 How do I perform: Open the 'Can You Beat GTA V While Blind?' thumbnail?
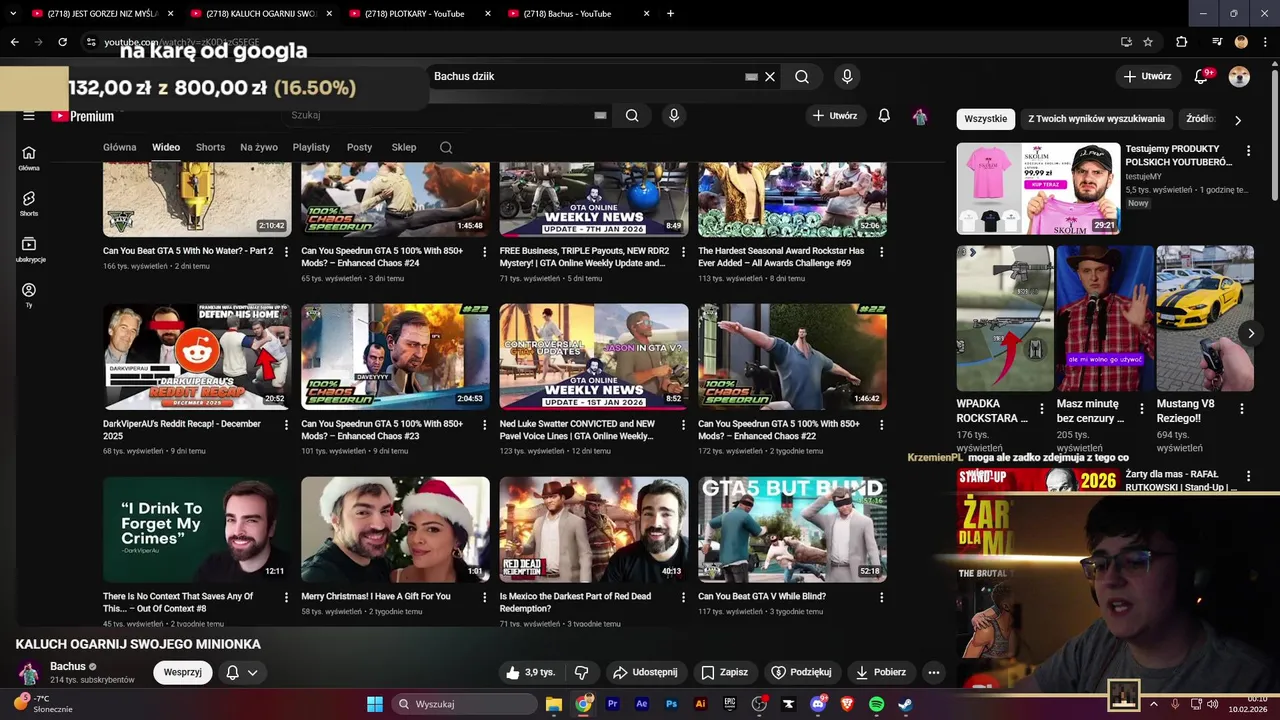tap(792, 530)
